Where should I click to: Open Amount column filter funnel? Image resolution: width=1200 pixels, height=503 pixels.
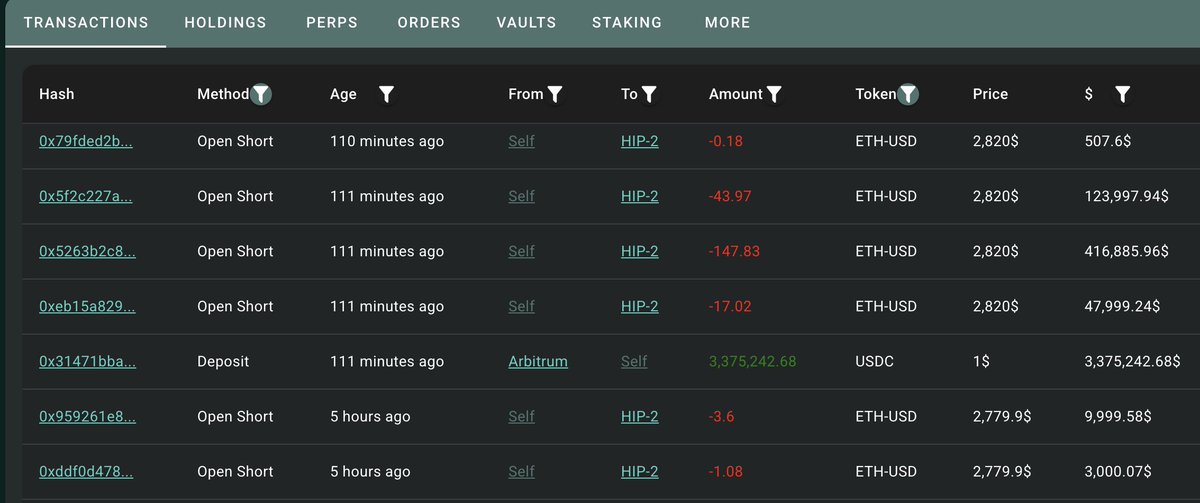(x=774, y=94)
